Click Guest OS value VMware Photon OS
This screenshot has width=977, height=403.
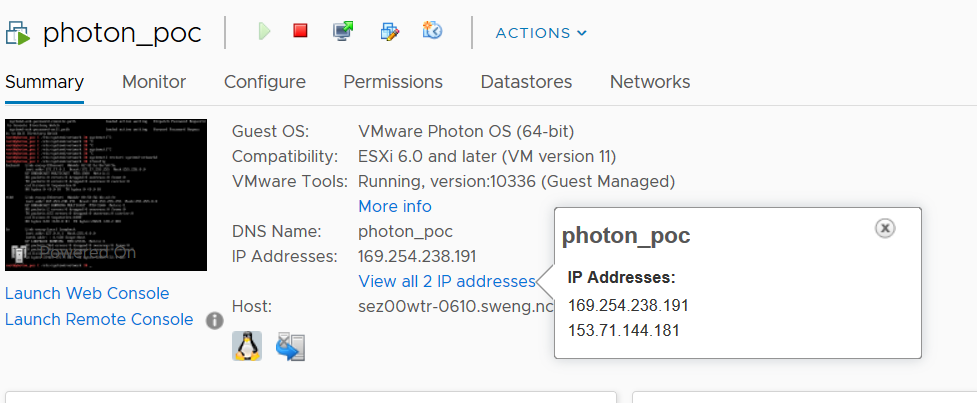coord(466,132)
